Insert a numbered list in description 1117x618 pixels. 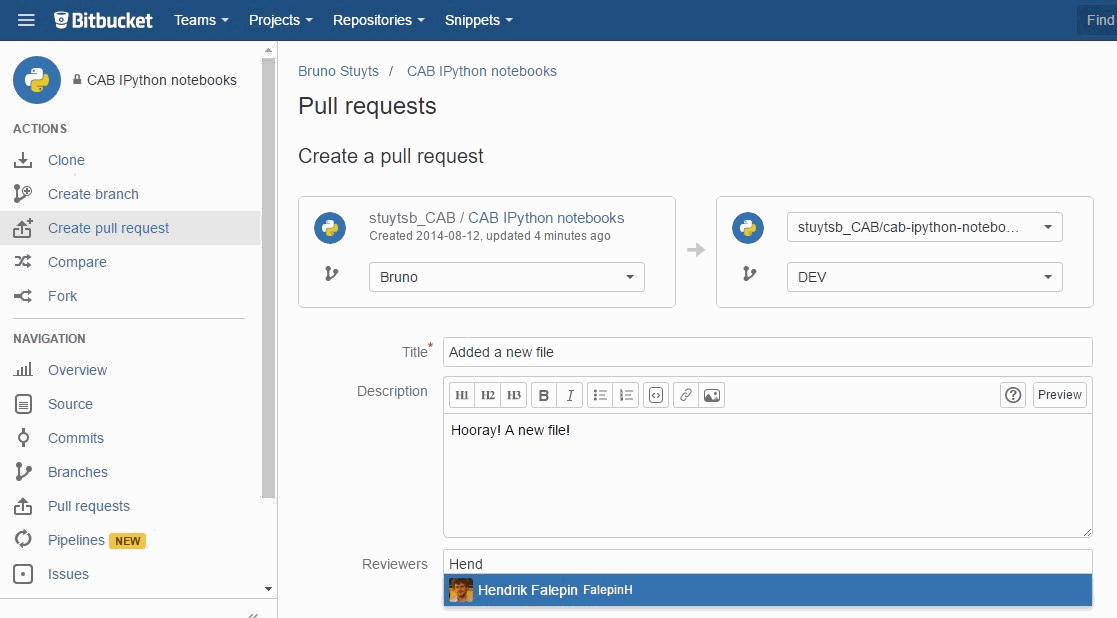coord(626,395)
